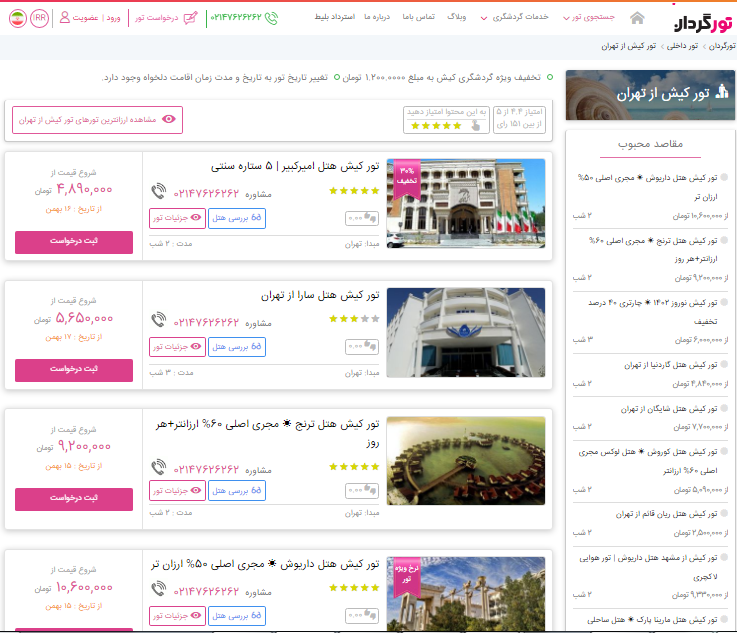Open the Tourgardan logo
This screenshot has width=737, height=633.
[703, 23]
